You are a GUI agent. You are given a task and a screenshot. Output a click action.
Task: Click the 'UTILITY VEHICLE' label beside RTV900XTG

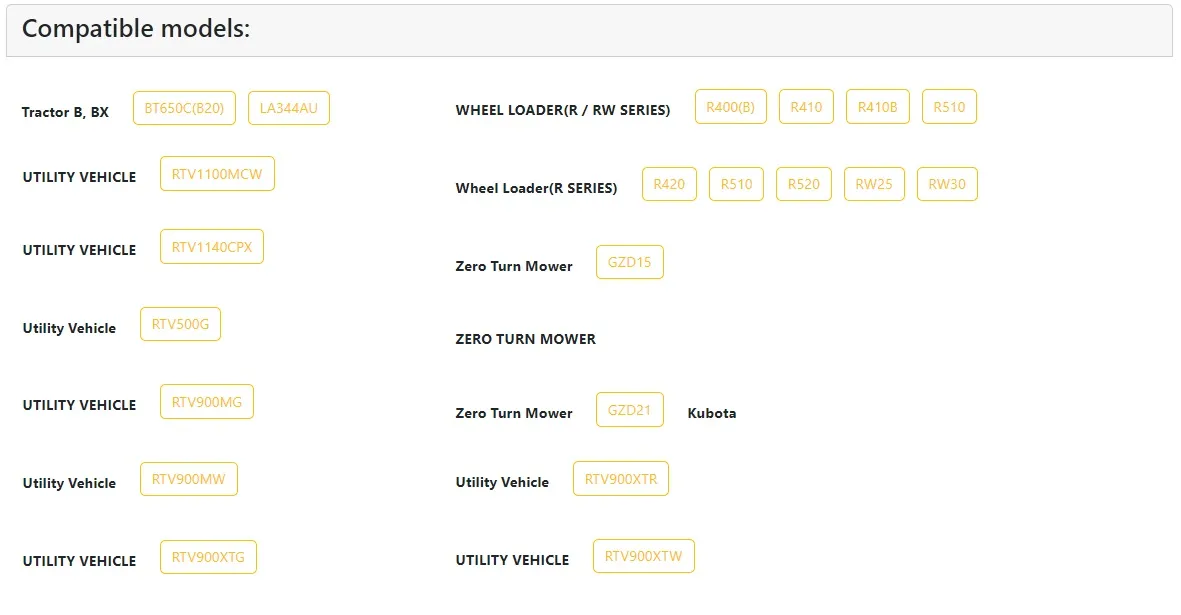79,562
